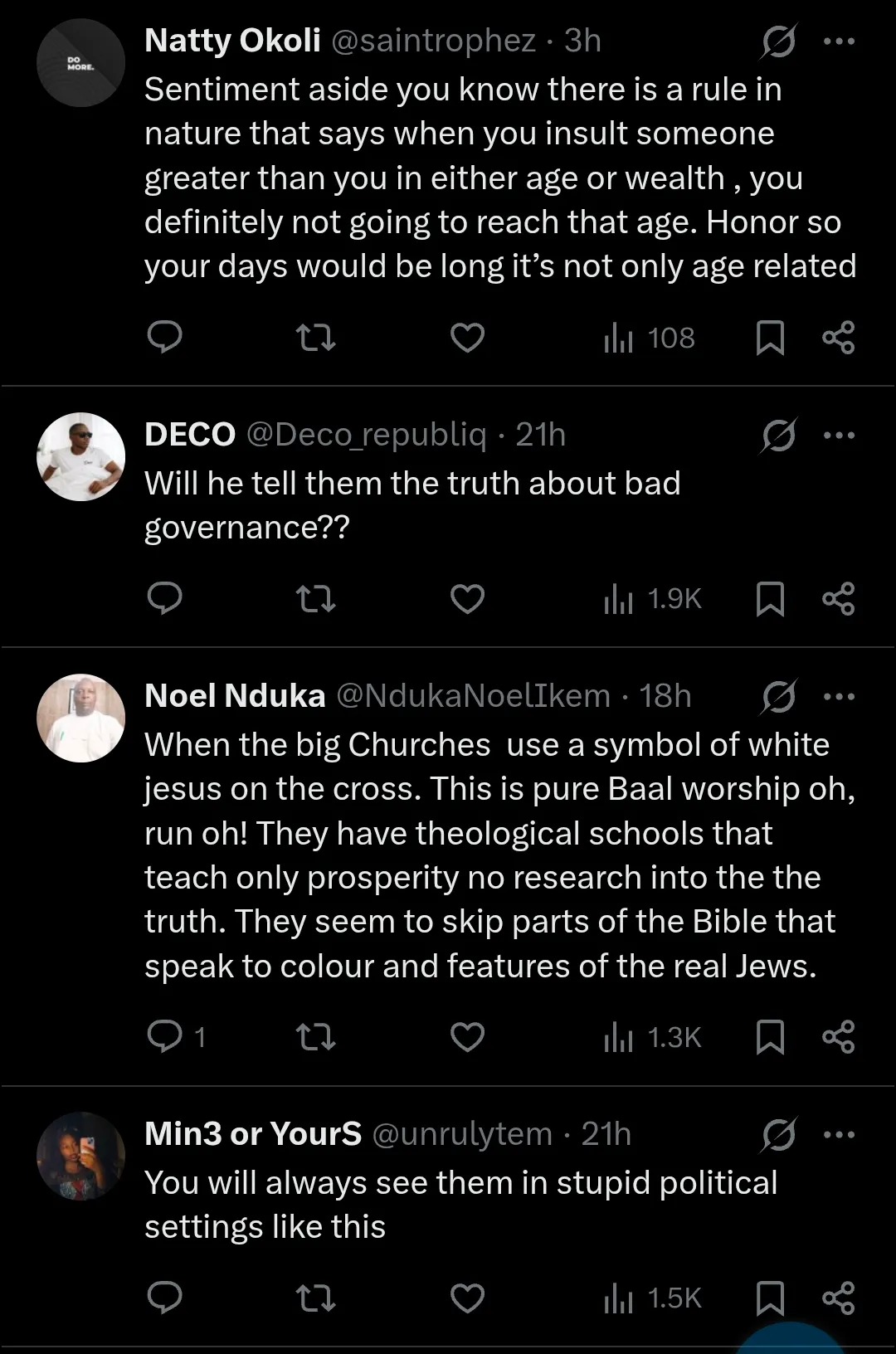896x1354 pixels.
Task: Share the Min3 or YourS tweet
Action: point(838,1298)
